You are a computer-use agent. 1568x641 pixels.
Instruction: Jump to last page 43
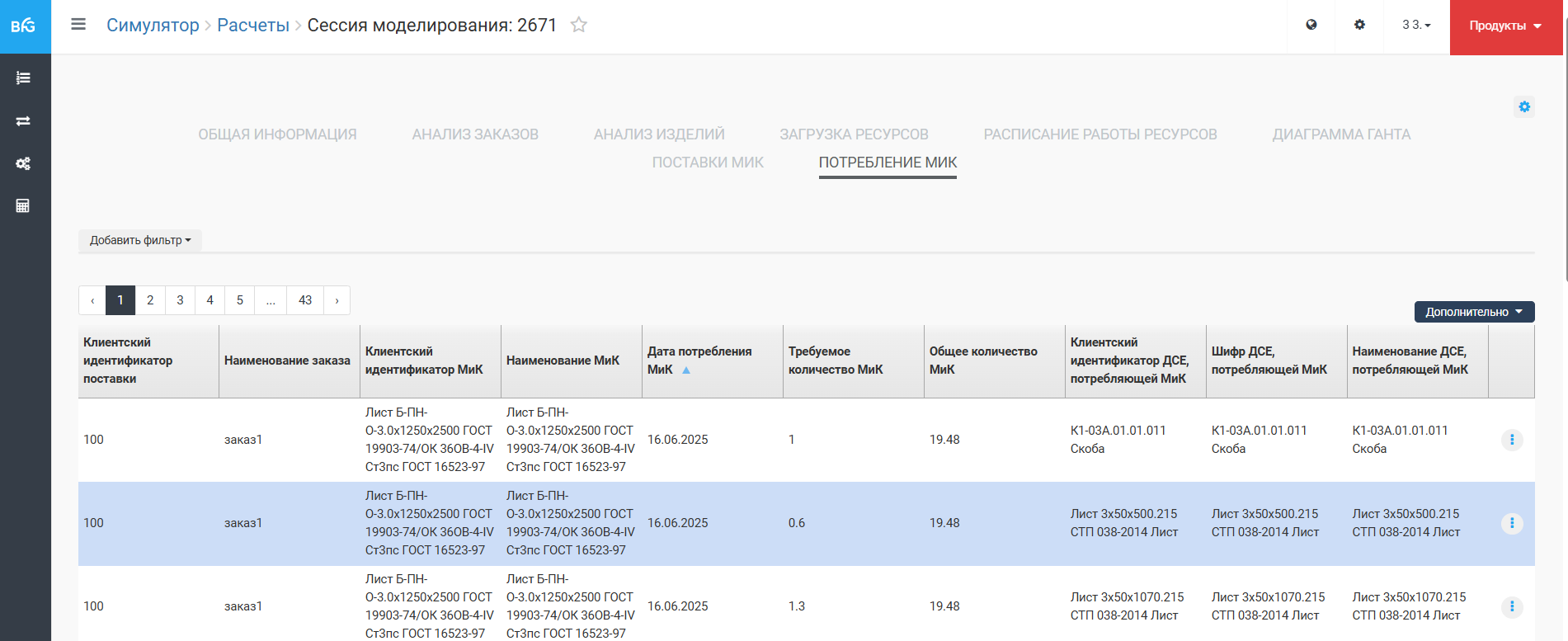[305, 300]
